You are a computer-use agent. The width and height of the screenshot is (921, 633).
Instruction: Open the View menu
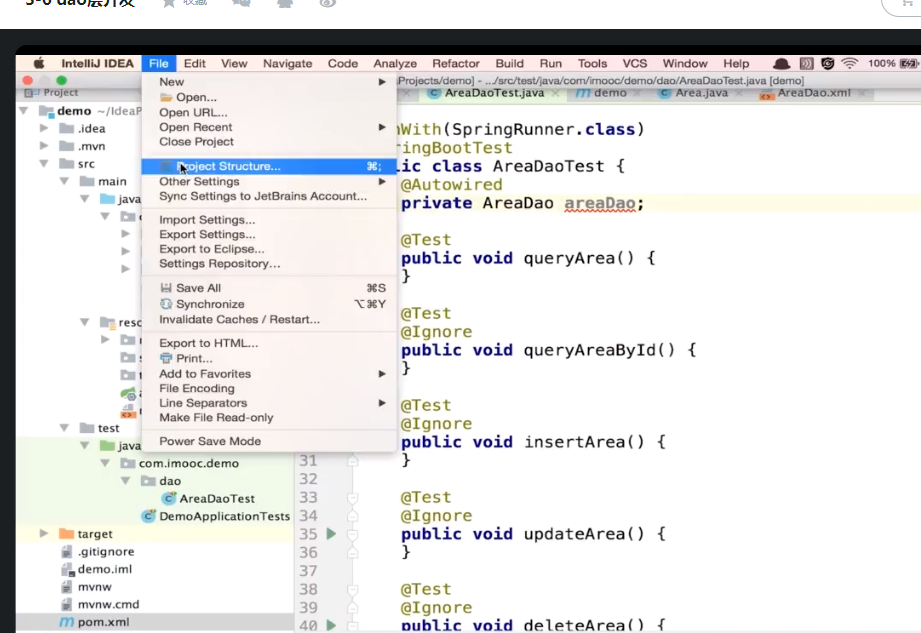234,63
